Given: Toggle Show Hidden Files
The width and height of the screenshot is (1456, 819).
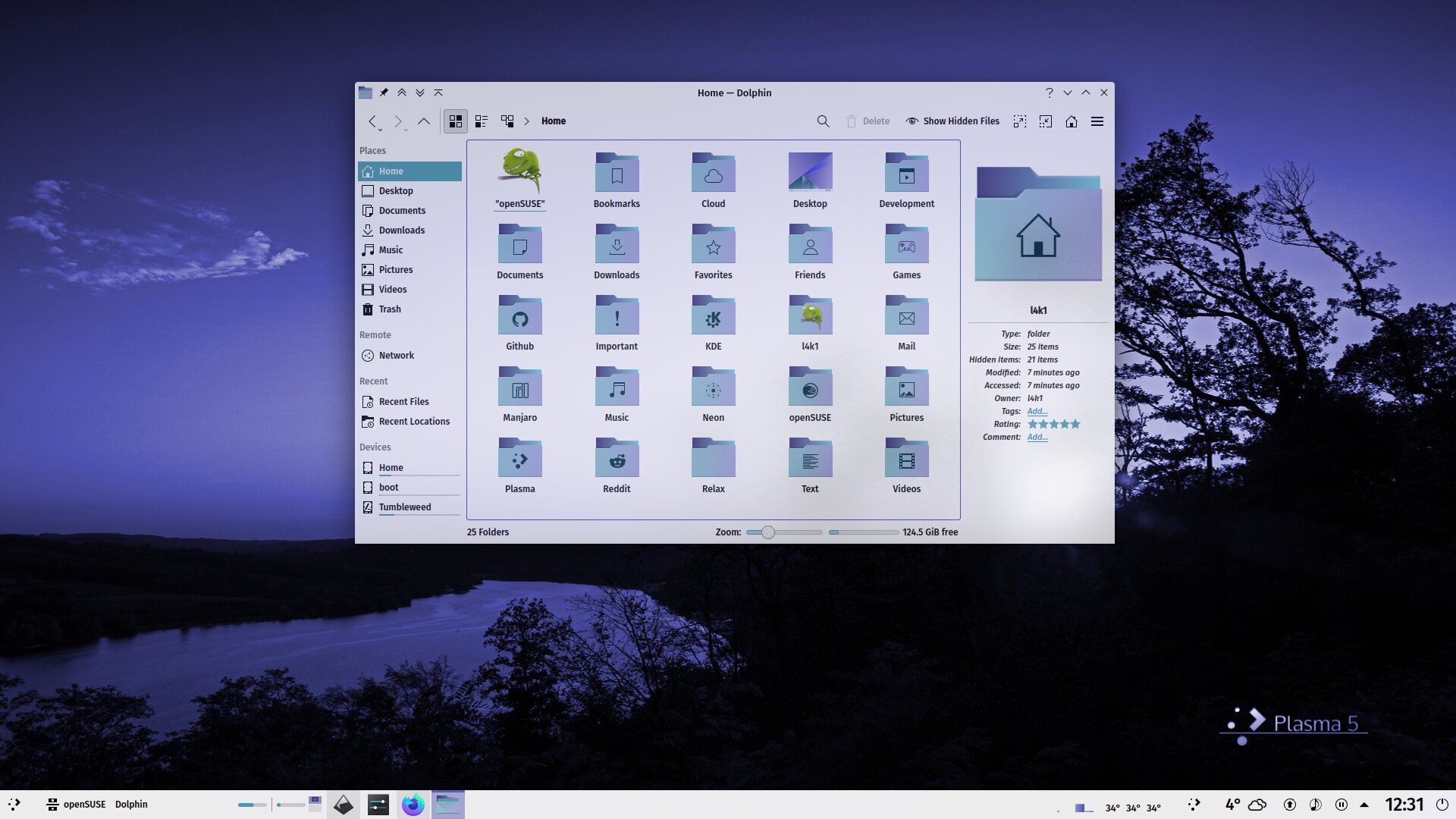Looking at the screenshot, I should [952, 121].
